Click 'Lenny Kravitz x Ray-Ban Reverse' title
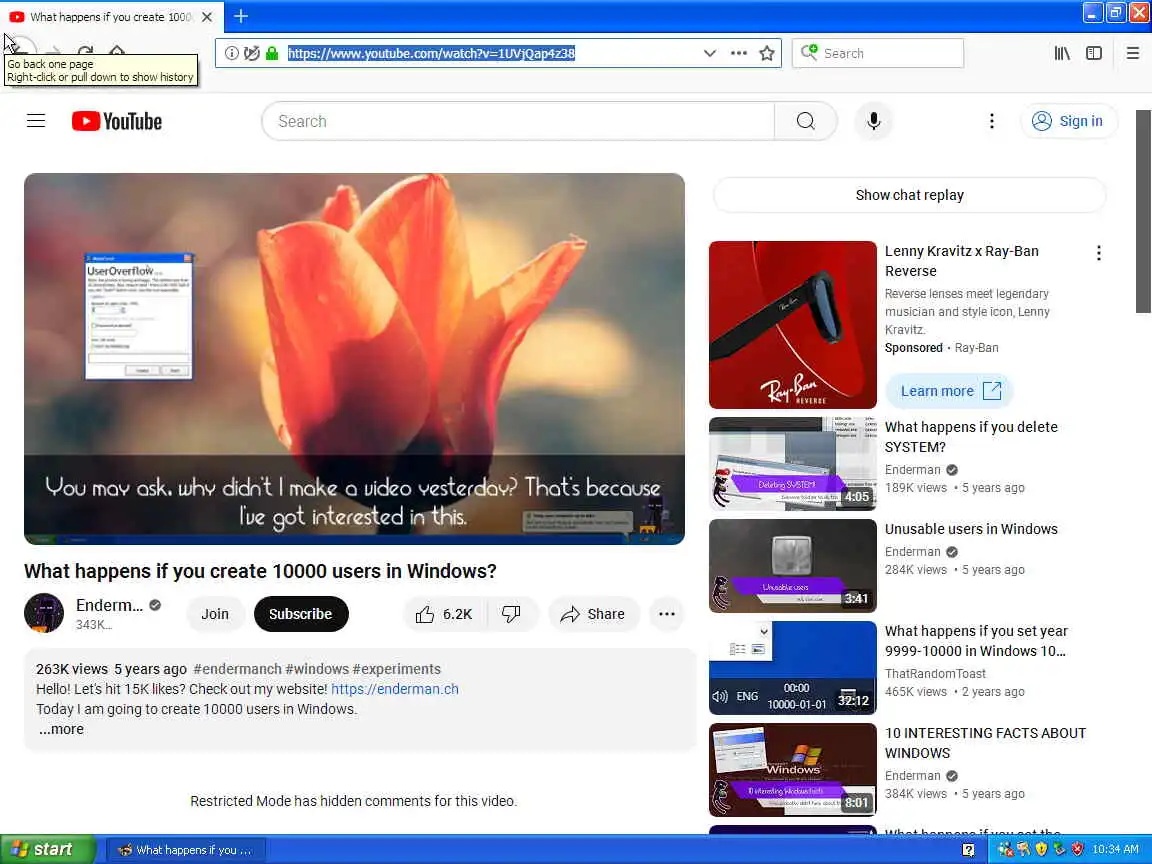Screen dimensions: 1152x864 tap(962, 261)
